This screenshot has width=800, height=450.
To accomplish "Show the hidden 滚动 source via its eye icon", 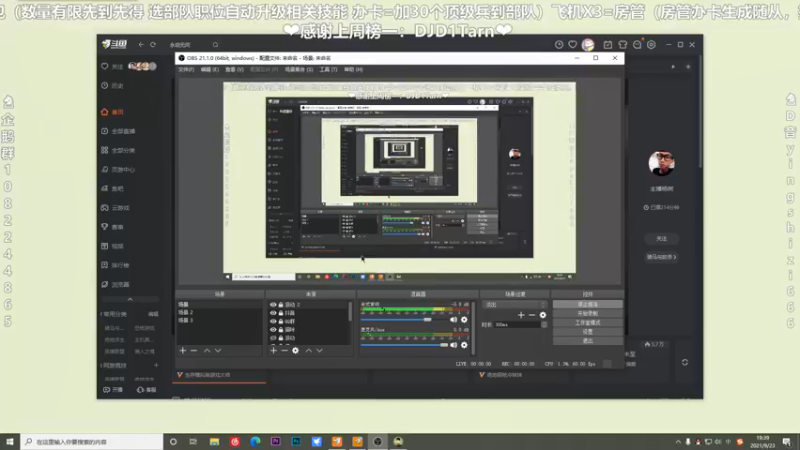I will (273, 338).
